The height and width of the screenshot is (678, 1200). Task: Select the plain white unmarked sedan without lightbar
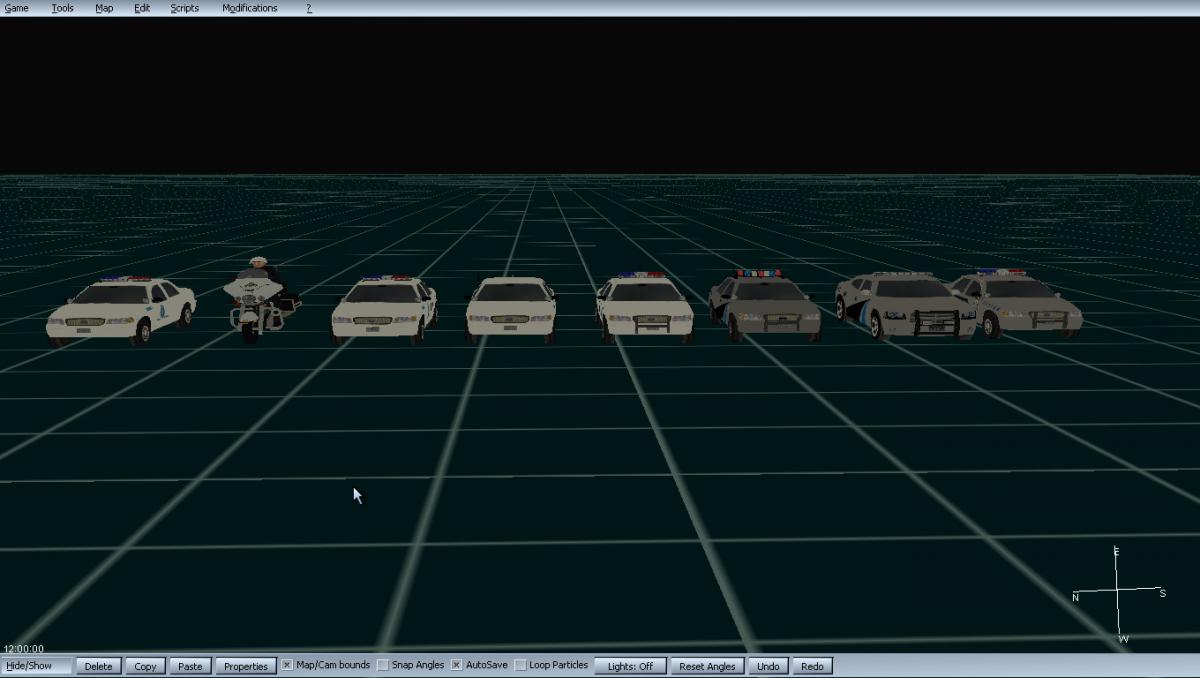point(510,310)
